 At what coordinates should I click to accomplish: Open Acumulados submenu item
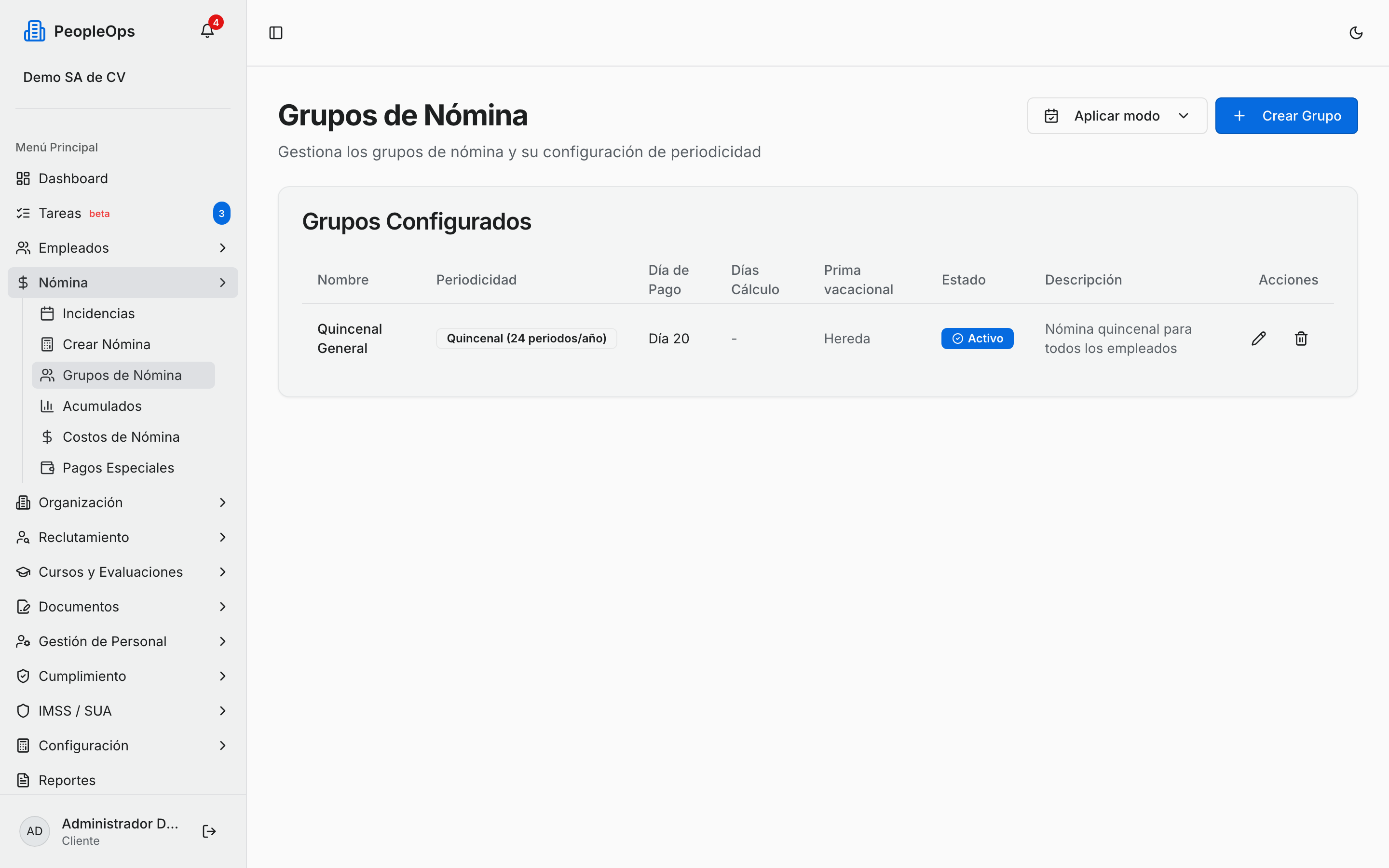pos(123,406)
